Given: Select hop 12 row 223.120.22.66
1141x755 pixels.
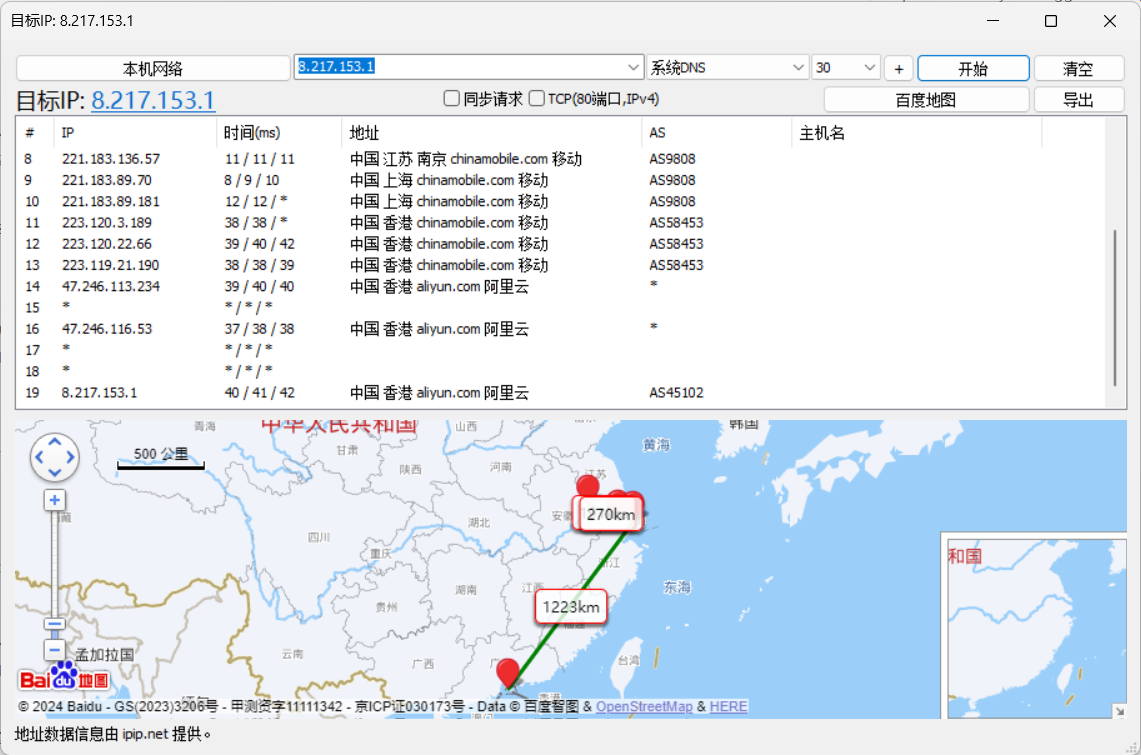Looking at the screenshot, I should tap(560, 244).
